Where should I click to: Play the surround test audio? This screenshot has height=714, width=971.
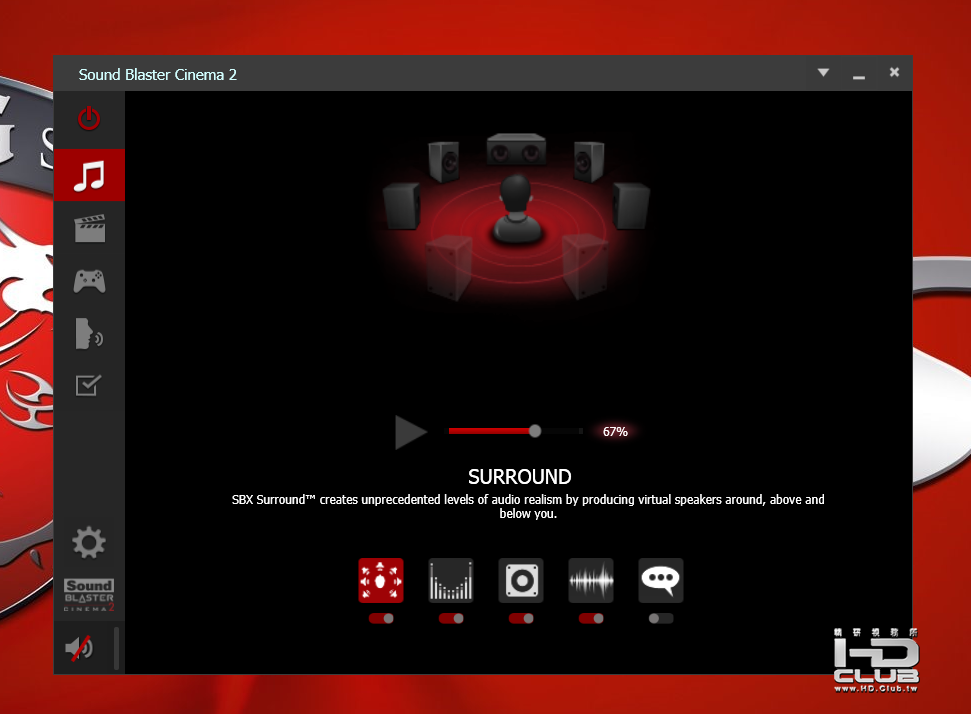411,432
